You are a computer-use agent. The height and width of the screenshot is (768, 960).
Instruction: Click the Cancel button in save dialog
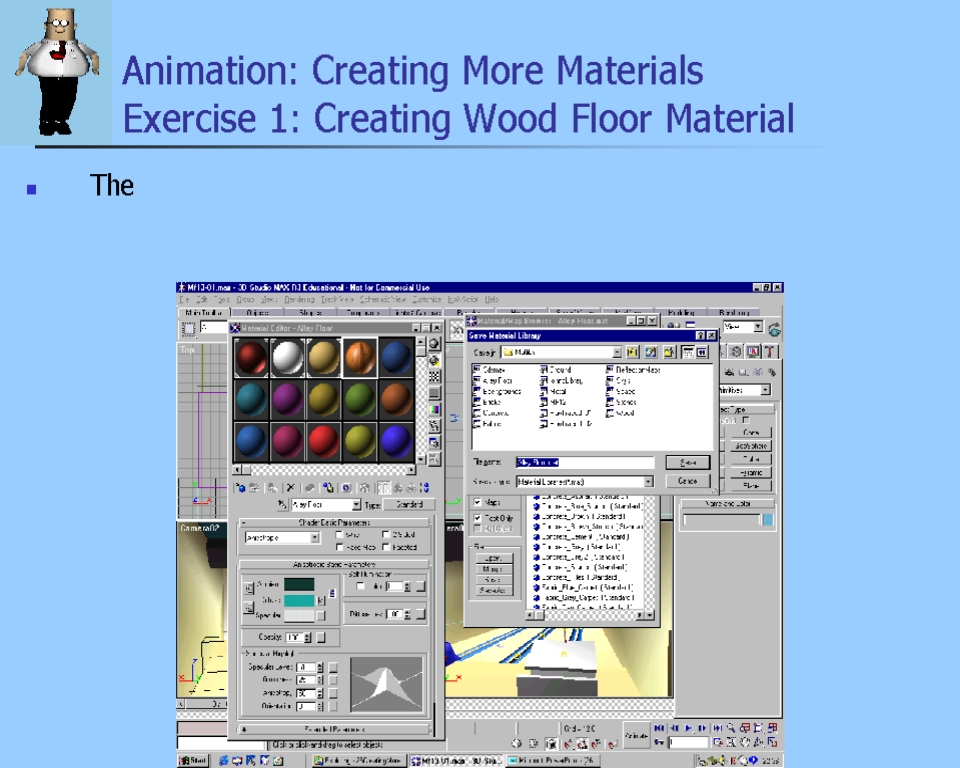pyautogui.click(x=687, y=481)
